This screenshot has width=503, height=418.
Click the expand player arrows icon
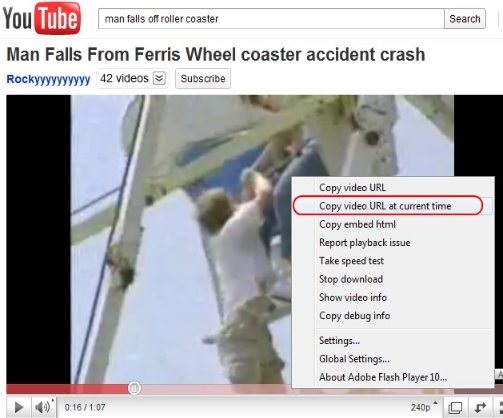pos(480,407)
